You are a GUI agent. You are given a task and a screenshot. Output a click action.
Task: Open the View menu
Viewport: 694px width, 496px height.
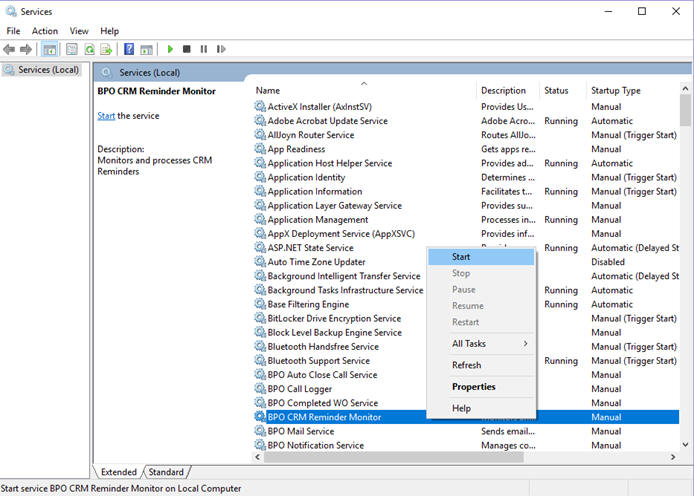click(79, 31)
